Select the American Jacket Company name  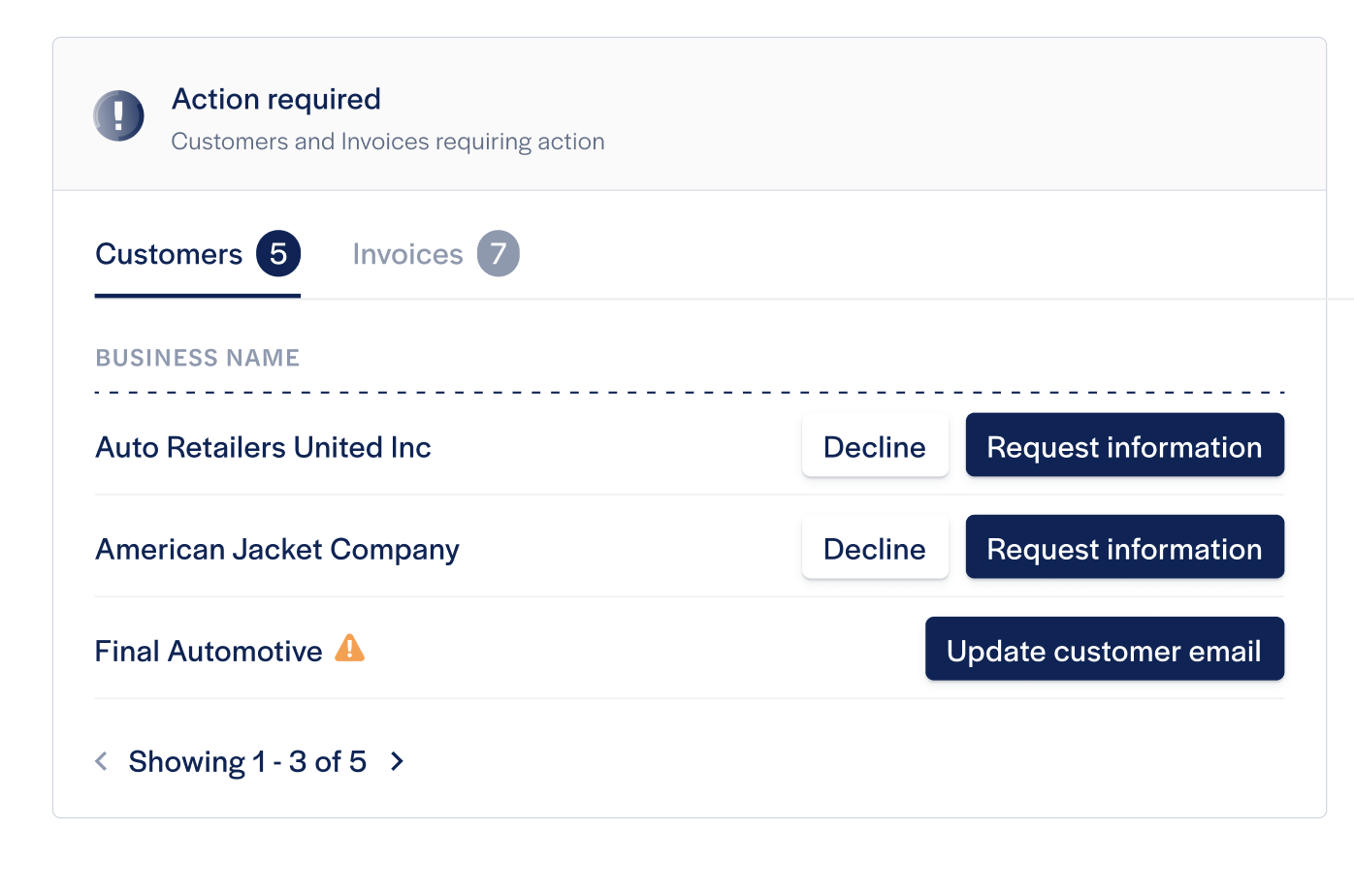click(277, 550)
